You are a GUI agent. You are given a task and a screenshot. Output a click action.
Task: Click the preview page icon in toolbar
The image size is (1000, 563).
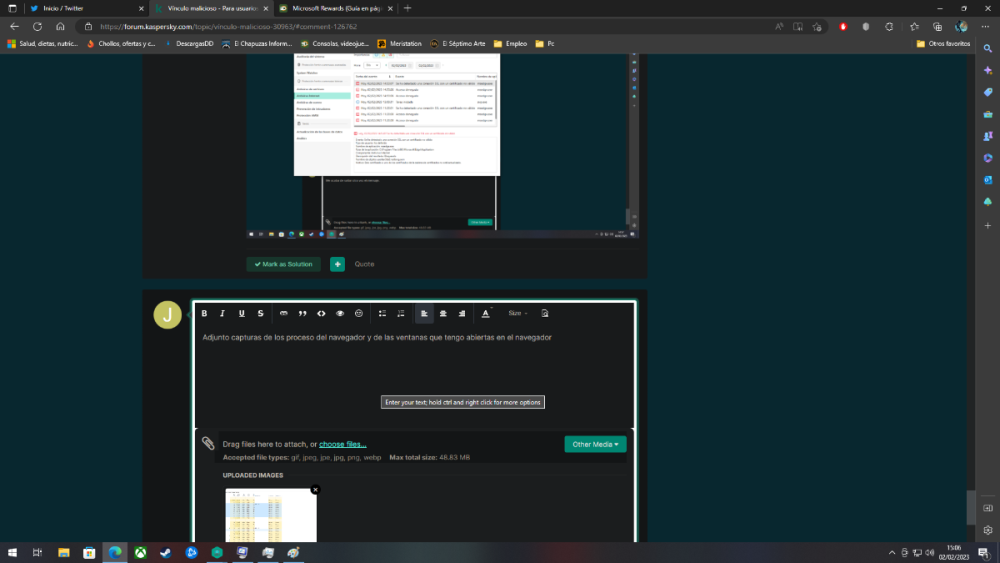(545, 313)
